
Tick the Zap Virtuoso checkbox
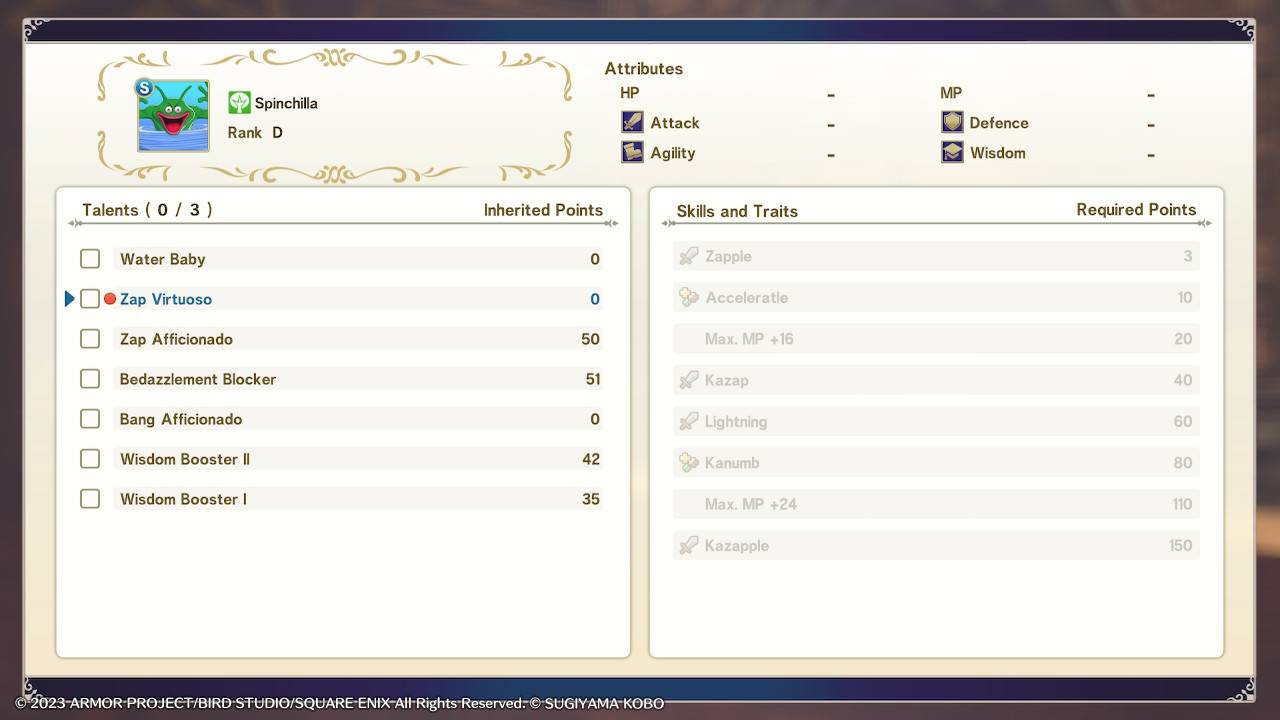click(x=90, y=299)
